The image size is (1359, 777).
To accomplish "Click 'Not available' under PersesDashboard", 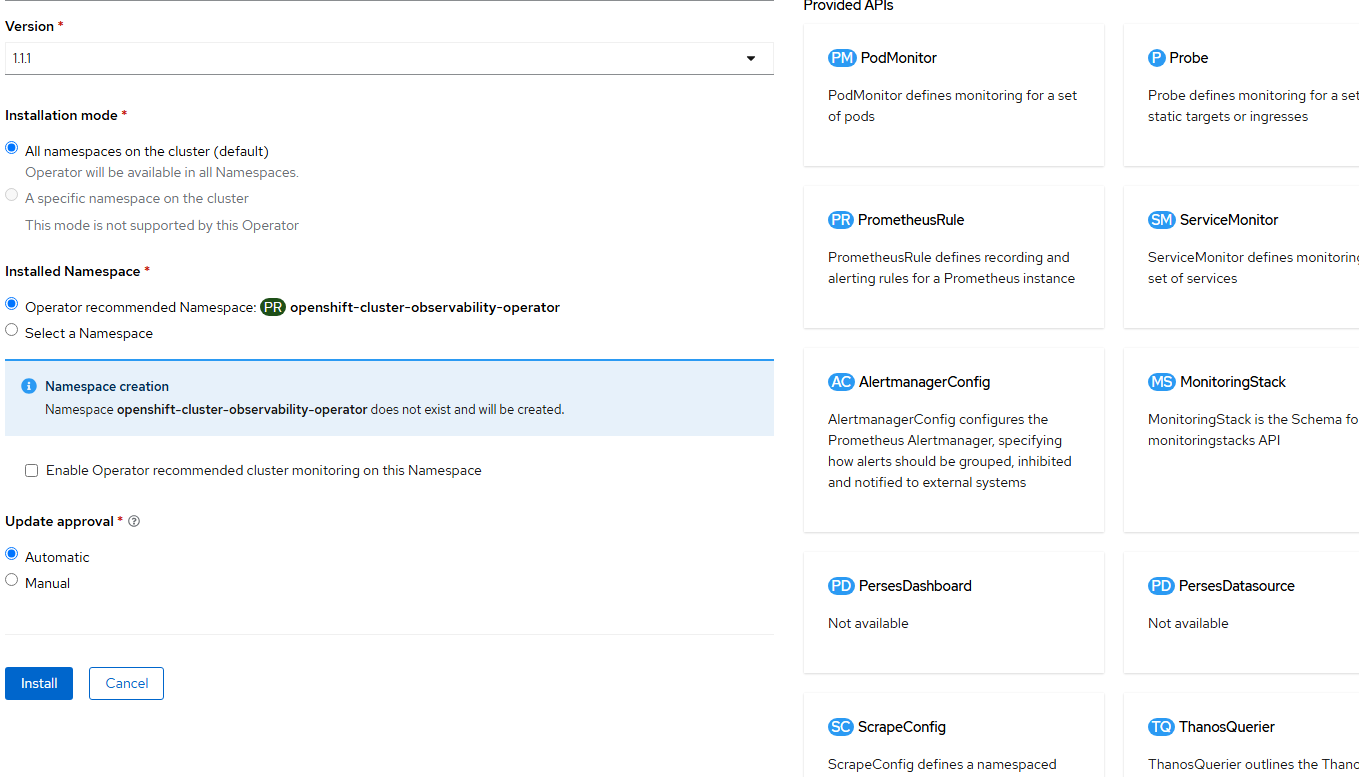I will [868, 623].
